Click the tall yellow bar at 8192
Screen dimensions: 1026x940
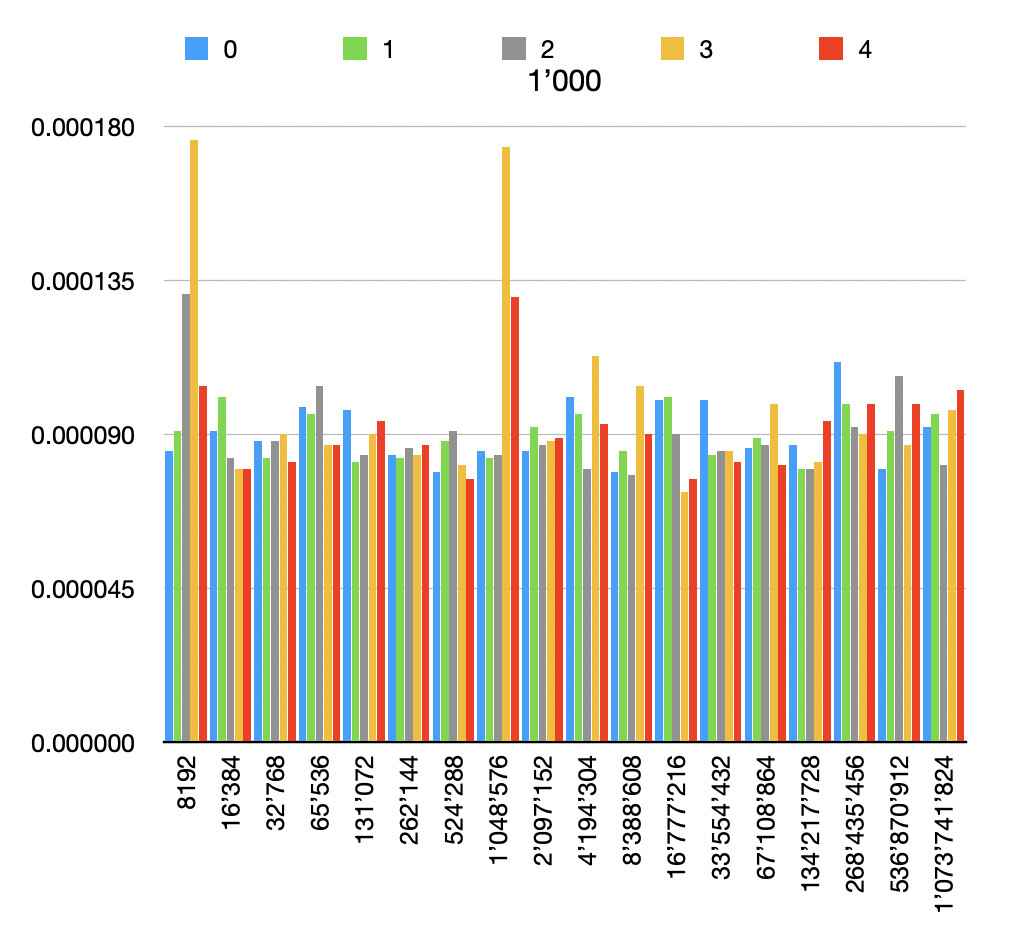(194, 440)
